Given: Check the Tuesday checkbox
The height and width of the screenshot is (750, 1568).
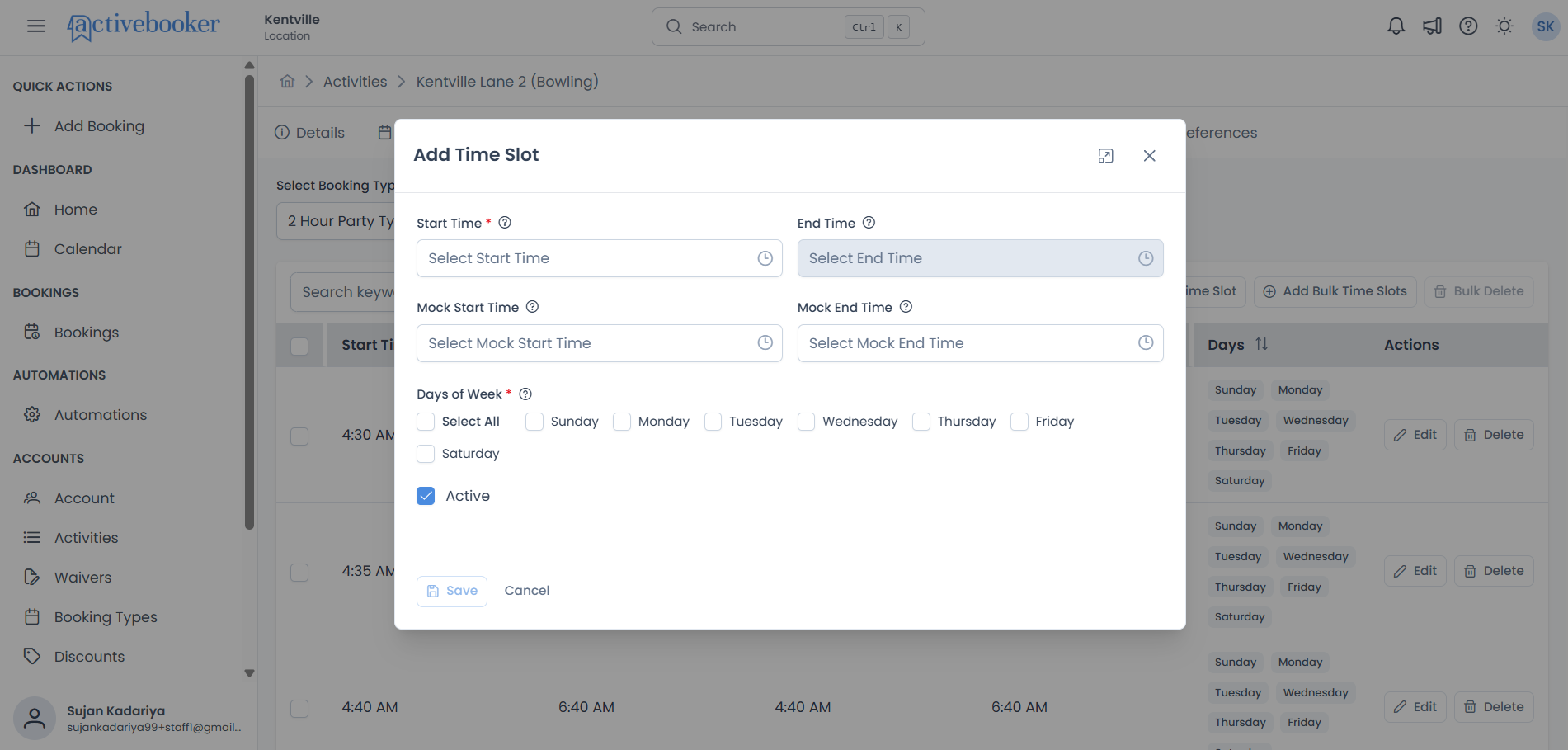Looking at the screenshot, I should click(x=713, y=422).
